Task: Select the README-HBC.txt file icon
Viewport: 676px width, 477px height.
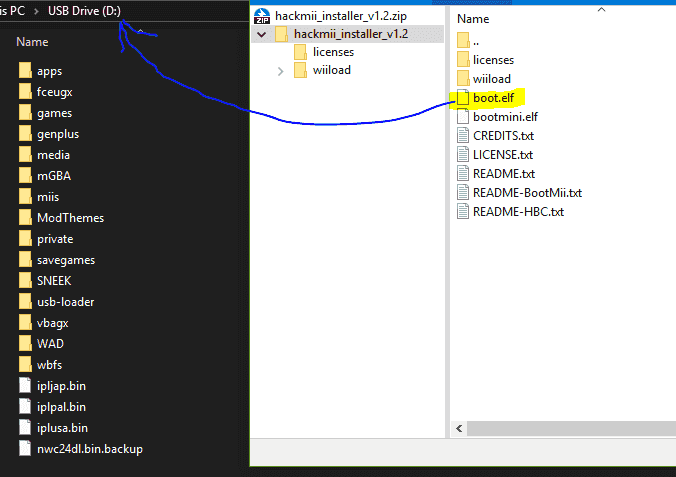Action: coord(463,211)
